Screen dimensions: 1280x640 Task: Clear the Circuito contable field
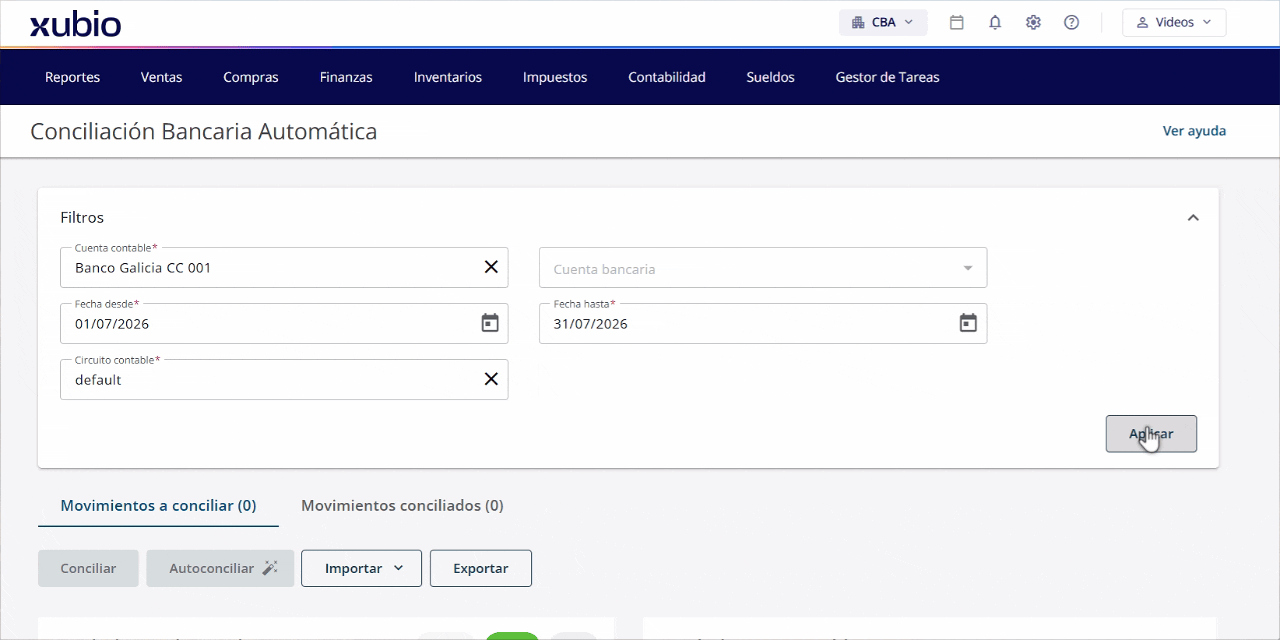pos(491,379)
